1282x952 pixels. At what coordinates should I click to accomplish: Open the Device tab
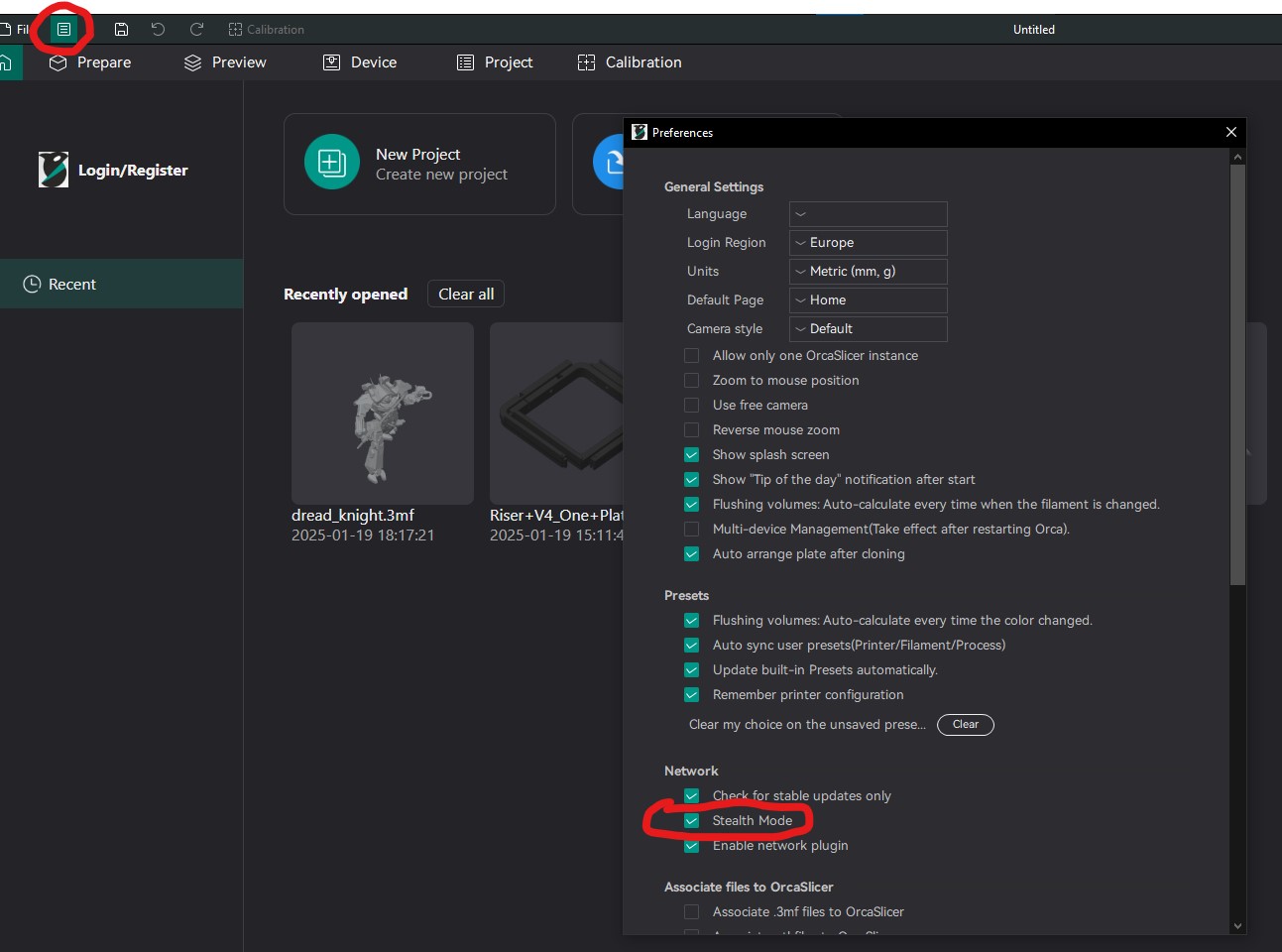pyautogui.click(x=360, y=62)
